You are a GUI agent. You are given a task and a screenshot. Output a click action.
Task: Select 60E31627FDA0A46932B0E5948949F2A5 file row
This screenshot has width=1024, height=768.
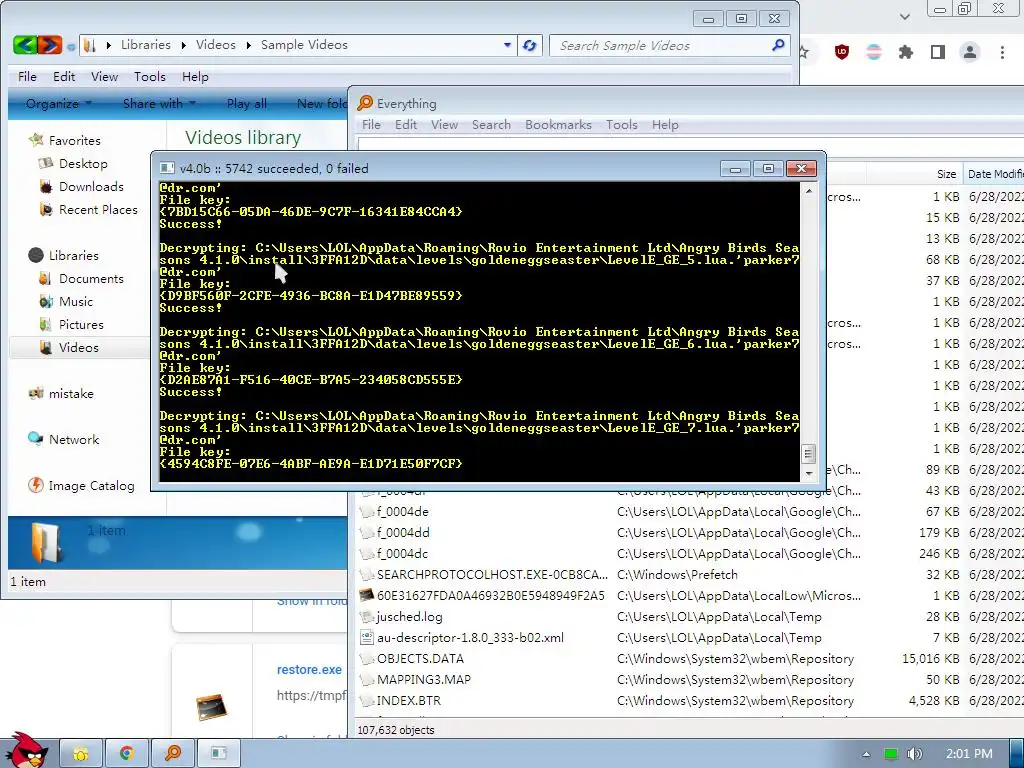[490, 596]
